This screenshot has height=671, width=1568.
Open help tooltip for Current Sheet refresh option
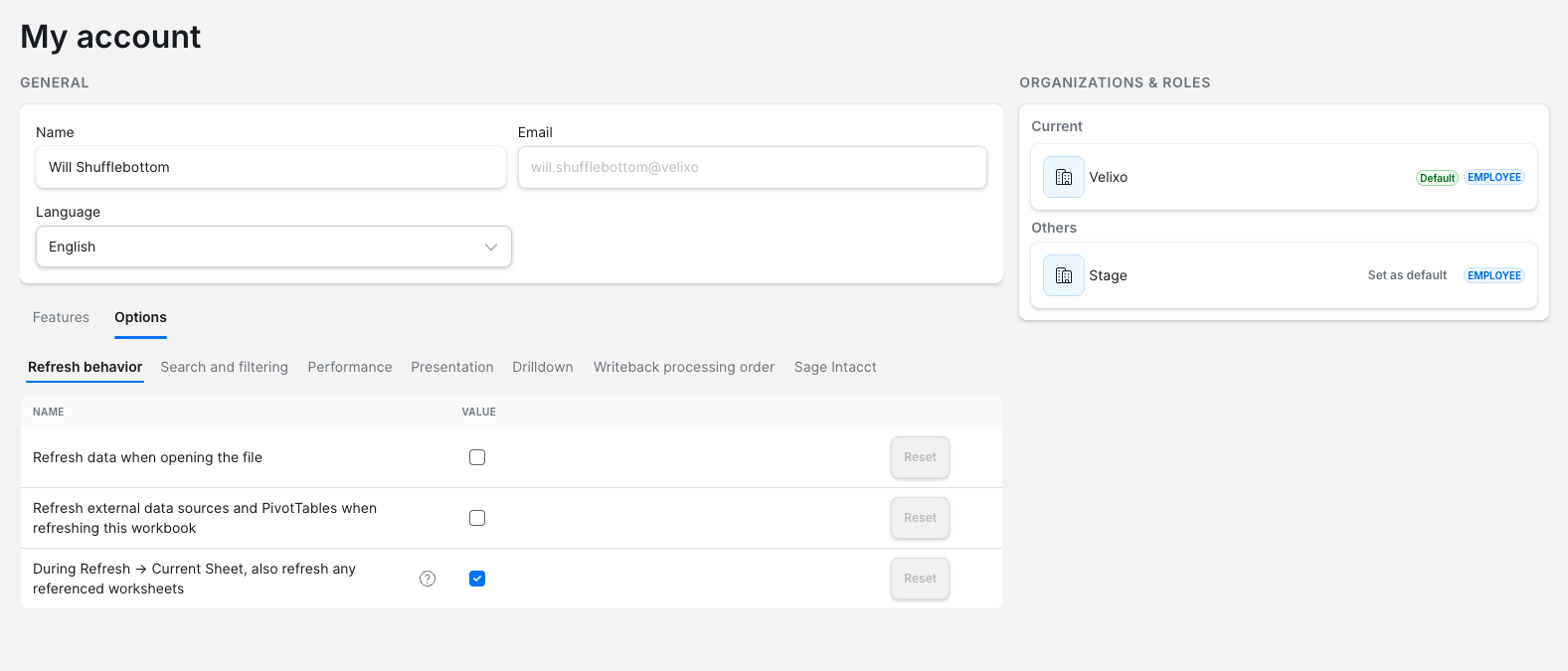(x=428, y=579)
